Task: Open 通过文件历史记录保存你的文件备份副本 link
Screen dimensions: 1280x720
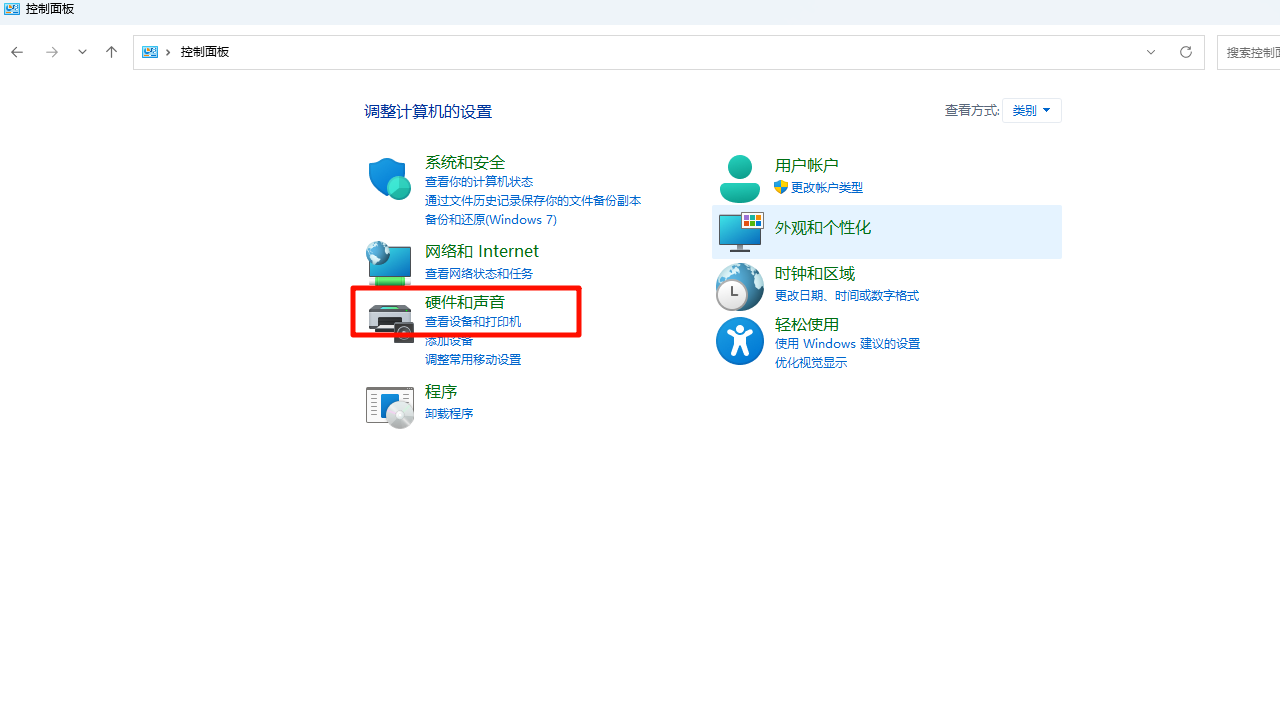Action: tap(533, 201)
